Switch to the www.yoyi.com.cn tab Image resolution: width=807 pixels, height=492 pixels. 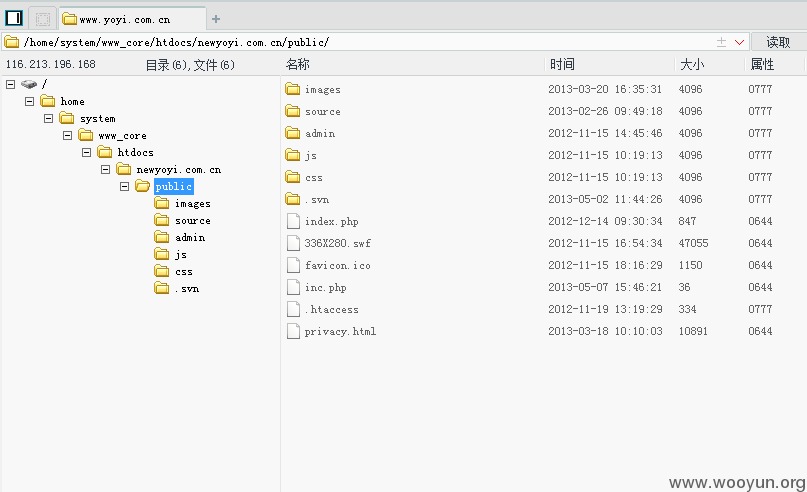tap(133, 19)
